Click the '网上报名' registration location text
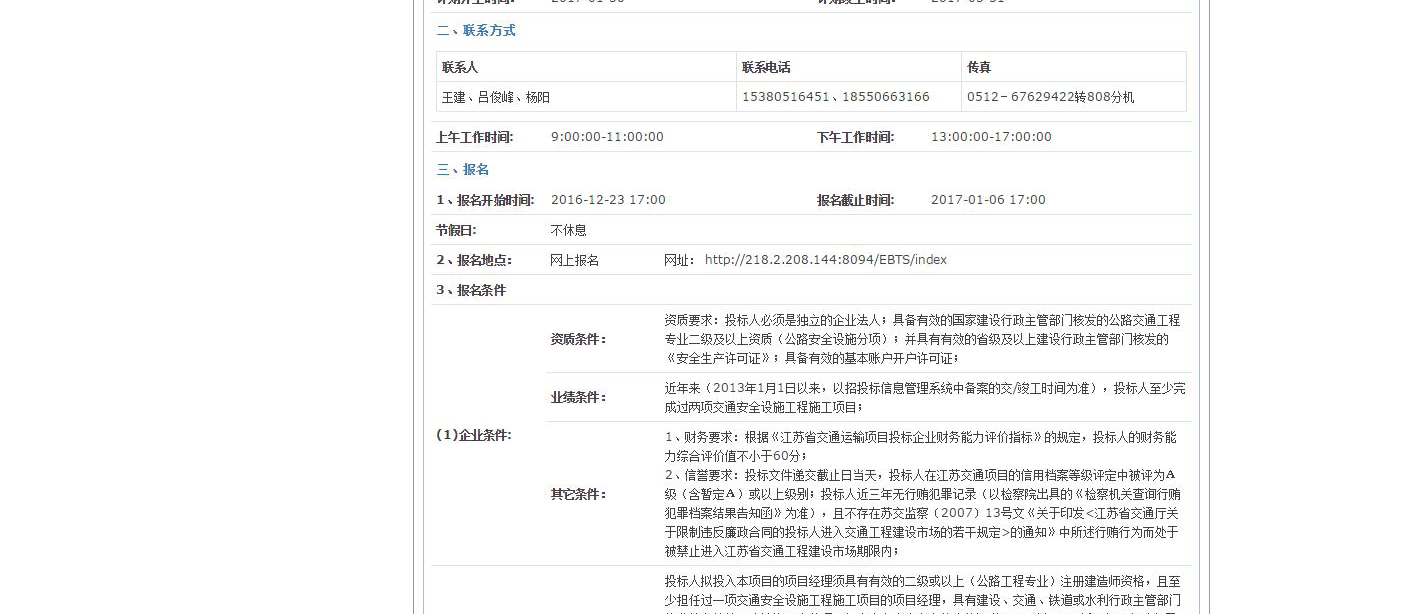 pyautogui.click(x=575, y=260)
